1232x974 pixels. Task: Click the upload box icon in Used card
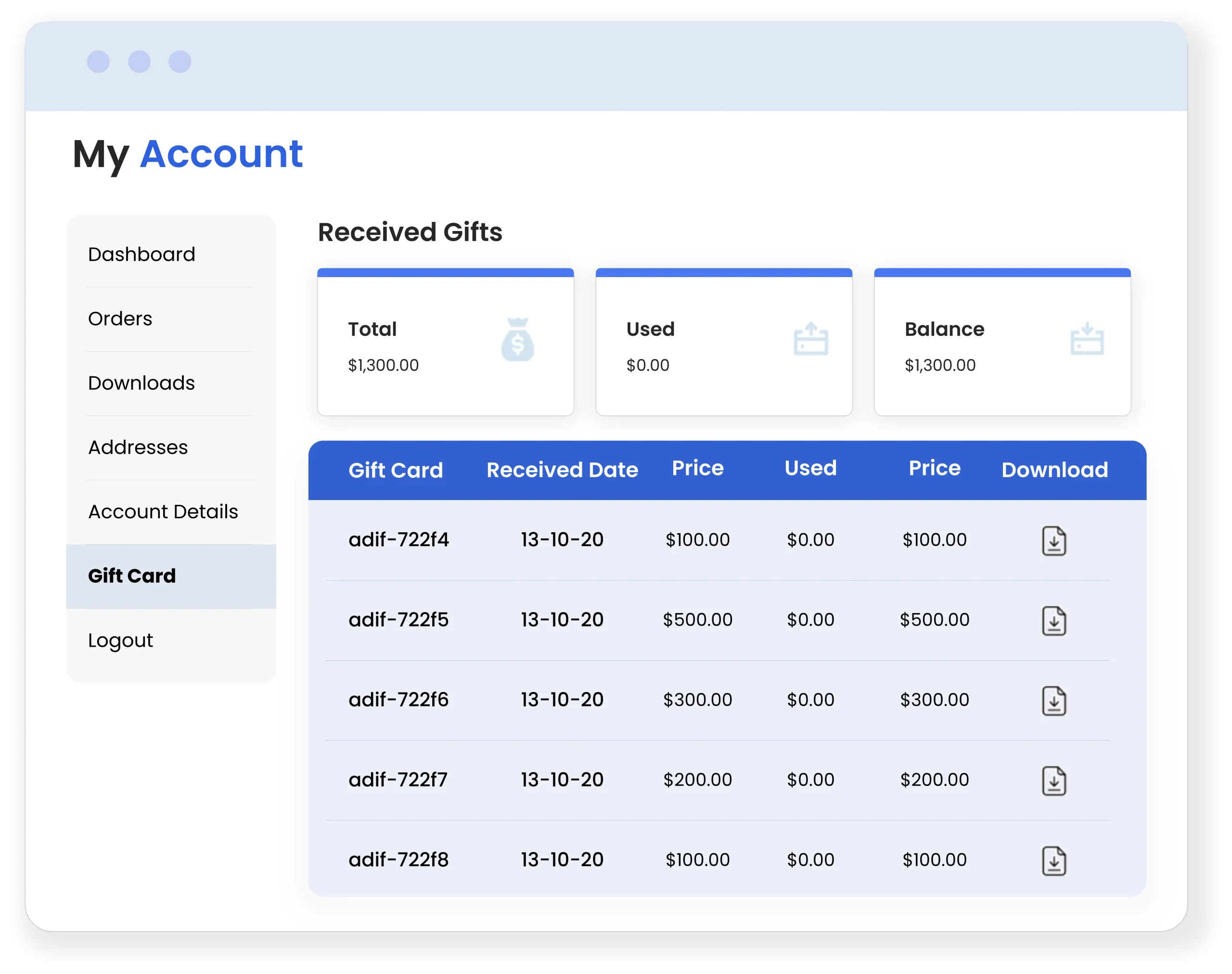coord(810,339)
